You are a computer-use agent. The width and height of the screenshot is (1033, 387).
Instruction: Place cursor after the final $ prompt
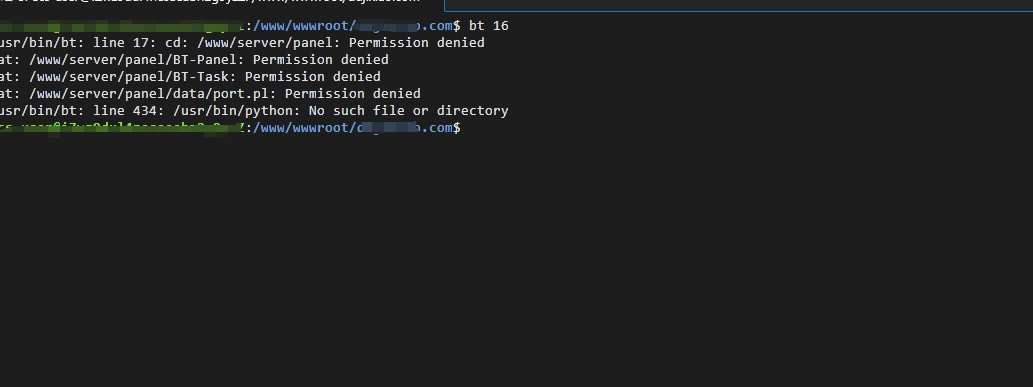465,128
